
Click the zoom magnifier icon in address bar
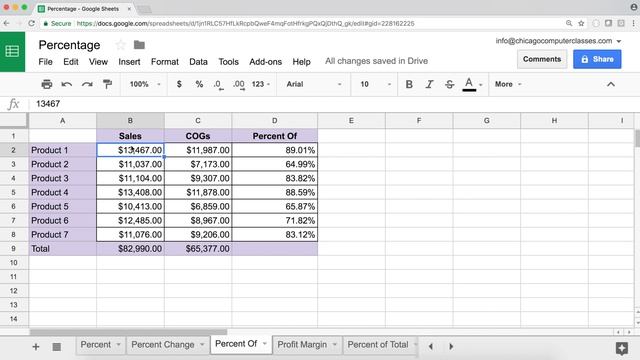coord(569,23)
